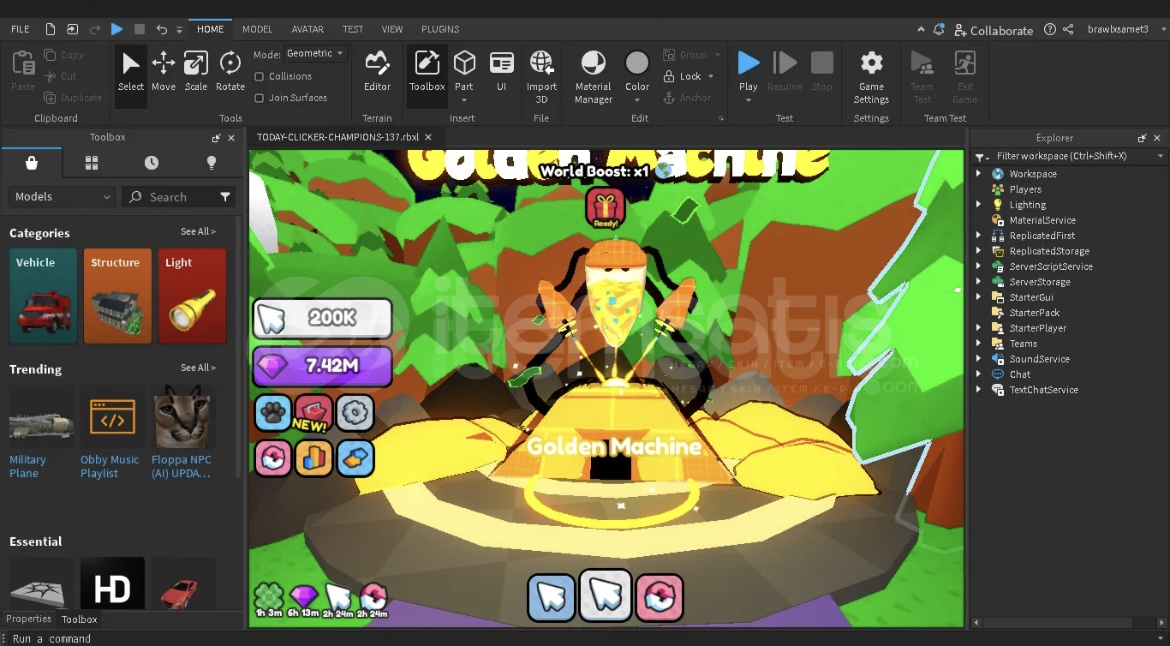Switch to the VIEW ribbon tab

pyautogui.click(x=392, y=29)
